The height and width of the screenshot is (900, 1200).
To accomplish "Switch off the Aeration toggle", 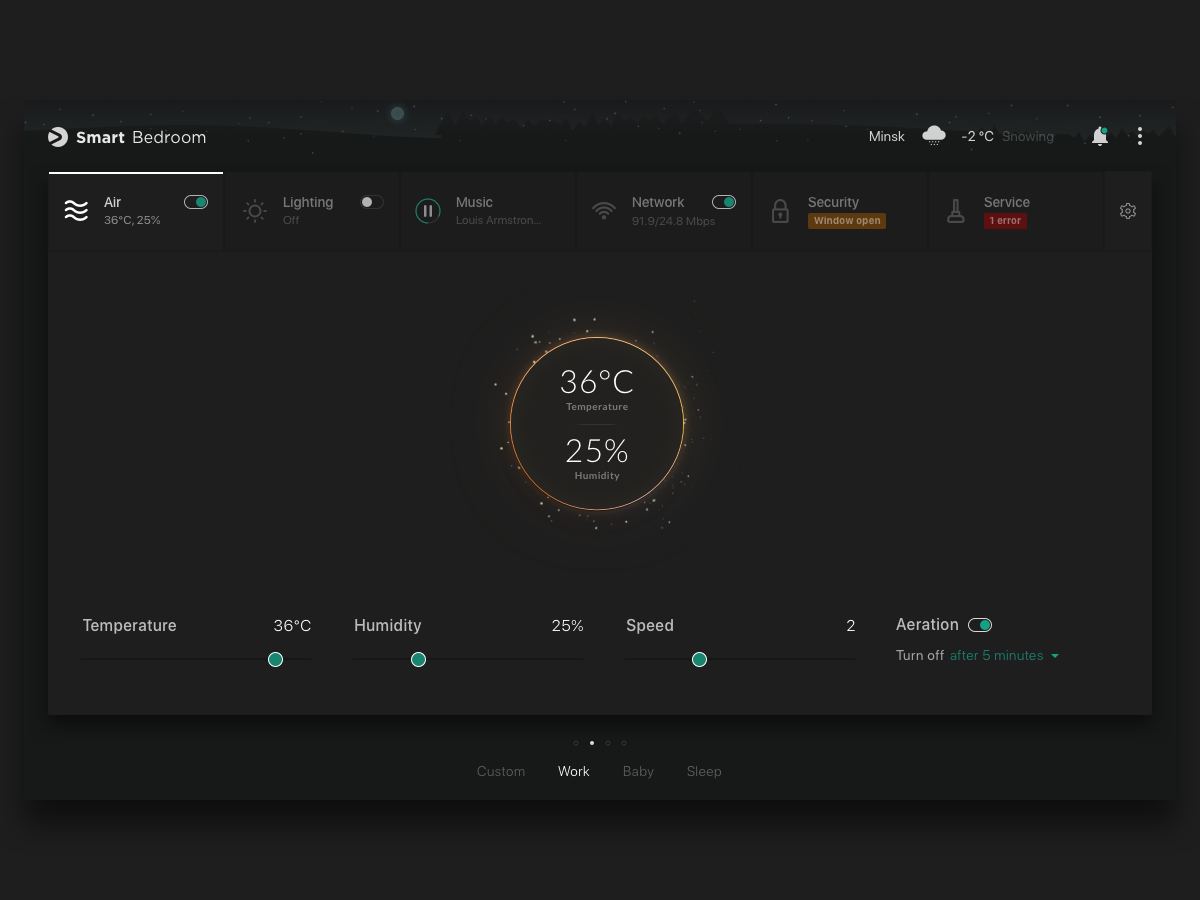I will tap(980, 625).
